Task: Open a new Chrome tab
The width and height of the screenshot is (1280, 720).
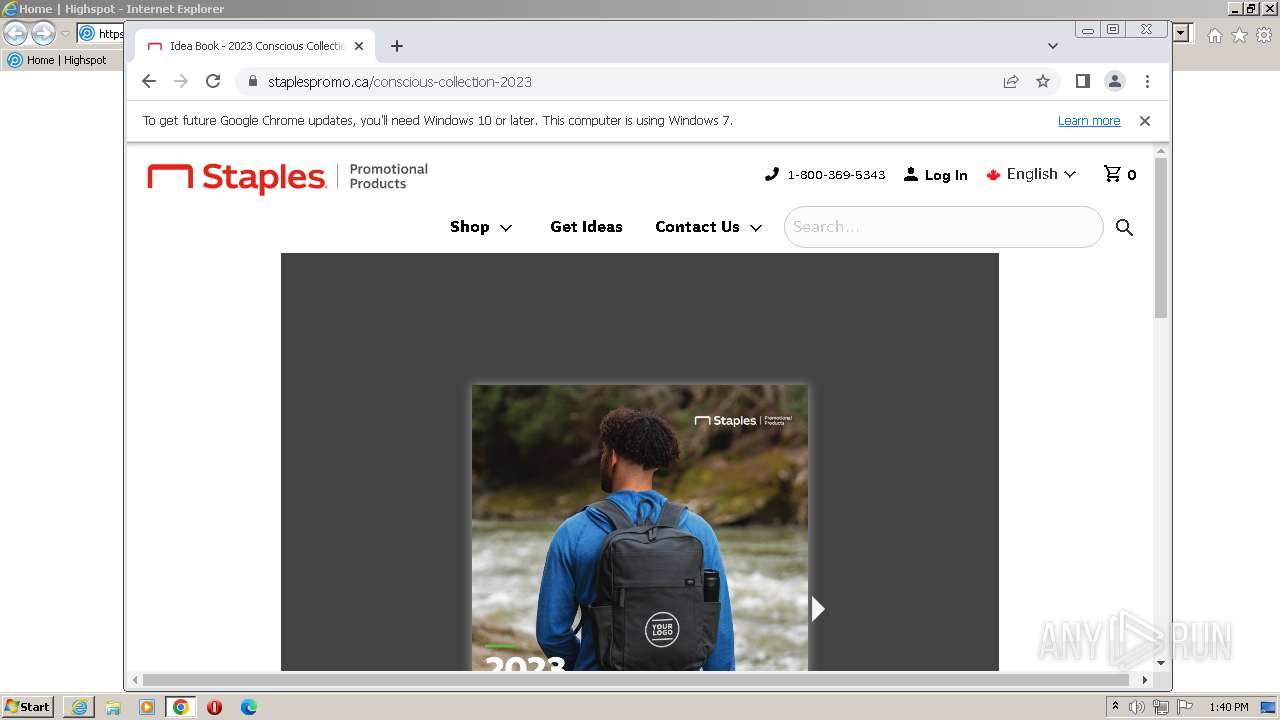Action: (x=397, y=46)
